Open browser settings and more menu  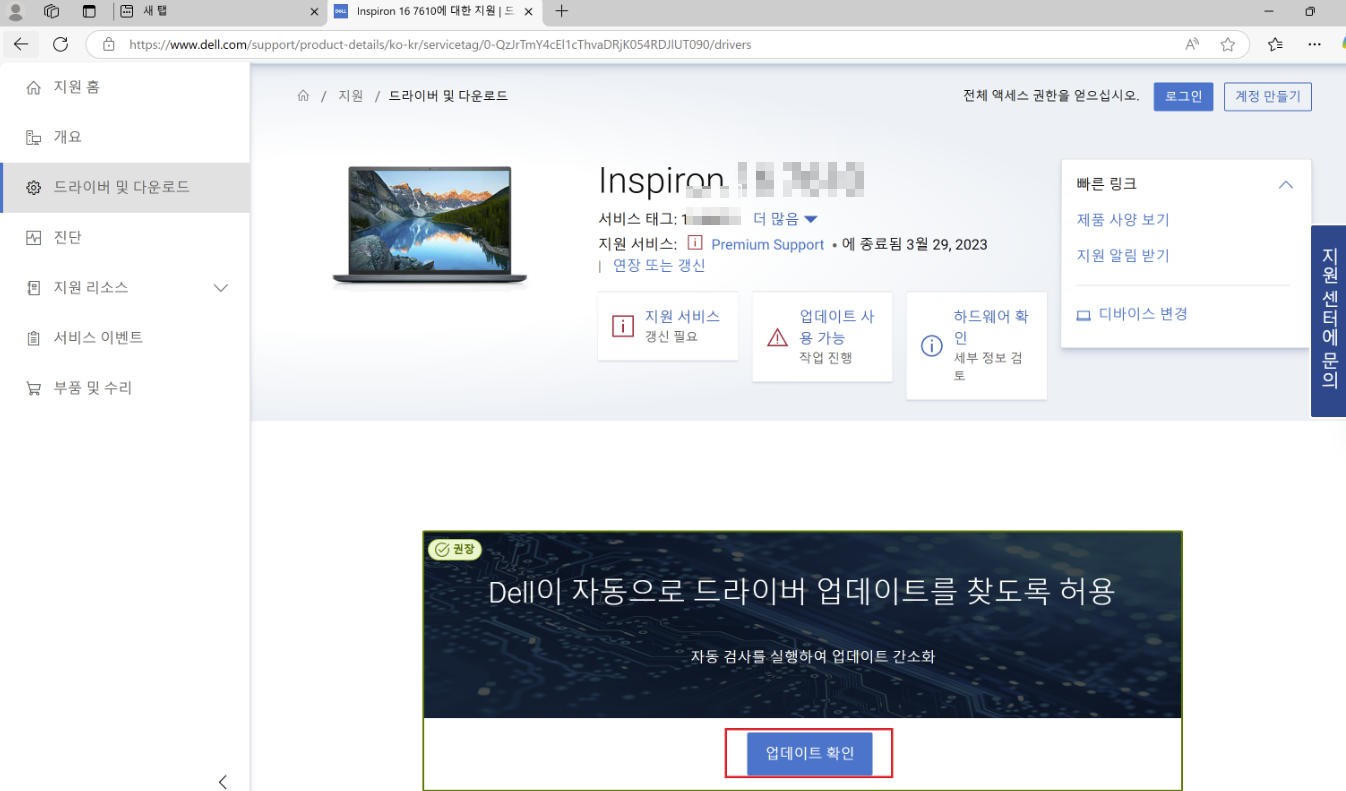point(1315,44)
